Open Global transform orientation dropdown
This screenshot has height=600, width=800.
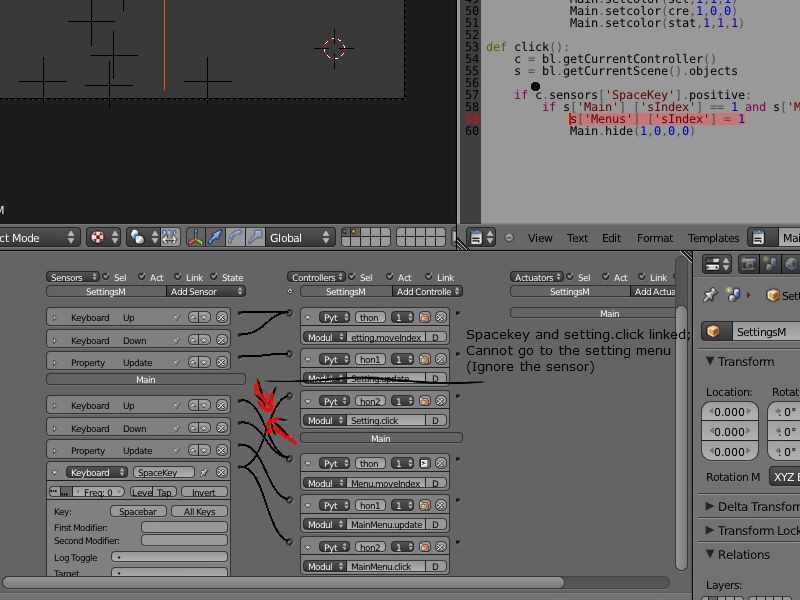pyautogui.click(x=300, y=237)
